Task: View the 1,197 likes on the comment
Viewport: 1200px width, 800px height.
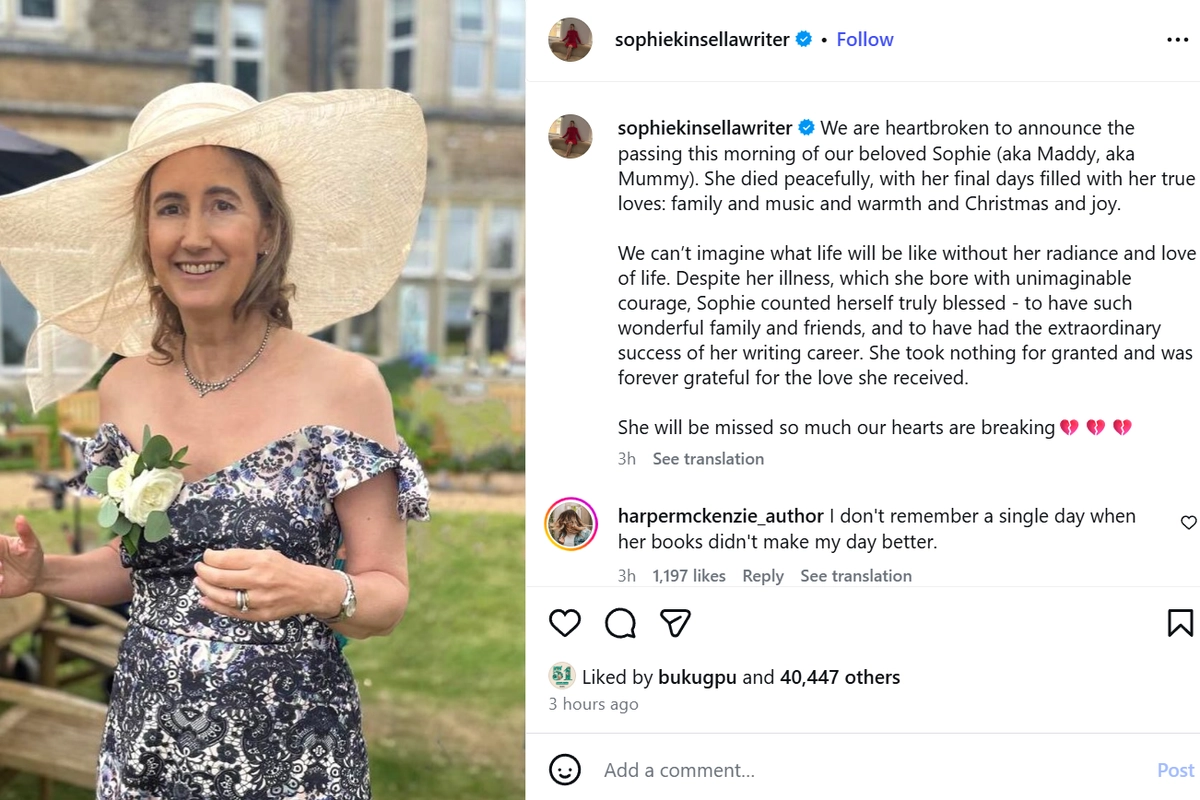Action: (689, 575)
